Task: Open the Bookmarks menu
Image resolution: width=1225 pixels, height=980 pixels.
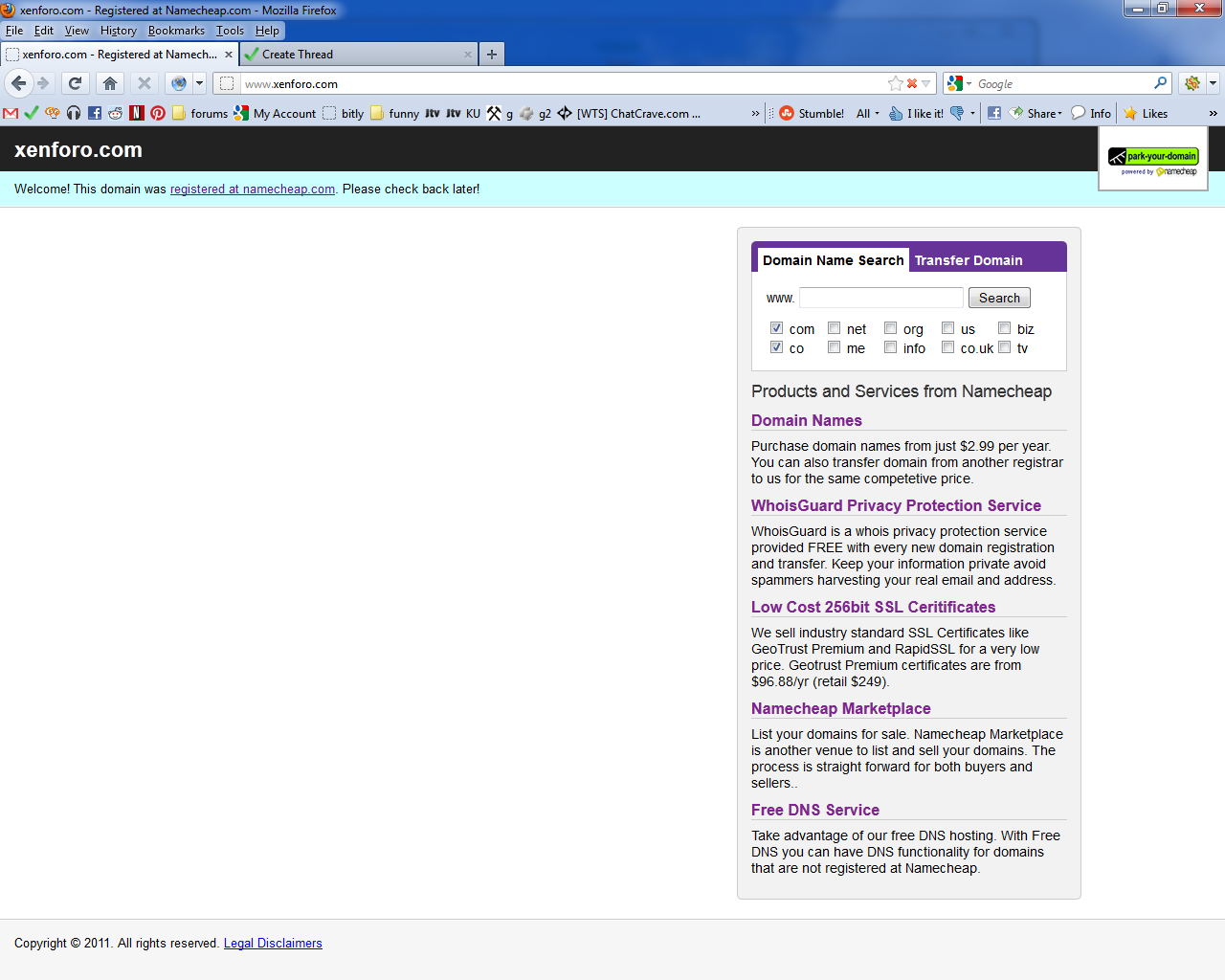Action: coord(176,31)
